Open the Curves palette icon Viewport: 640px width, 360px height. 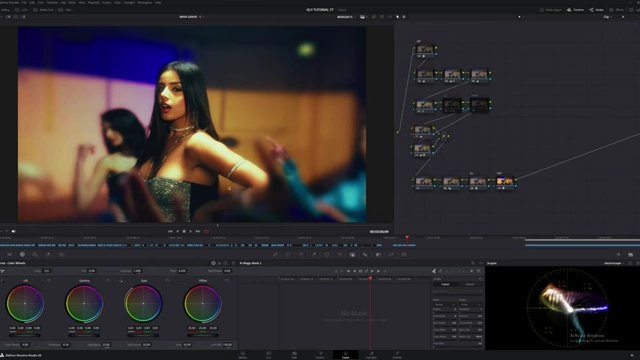tap(275, 254)
